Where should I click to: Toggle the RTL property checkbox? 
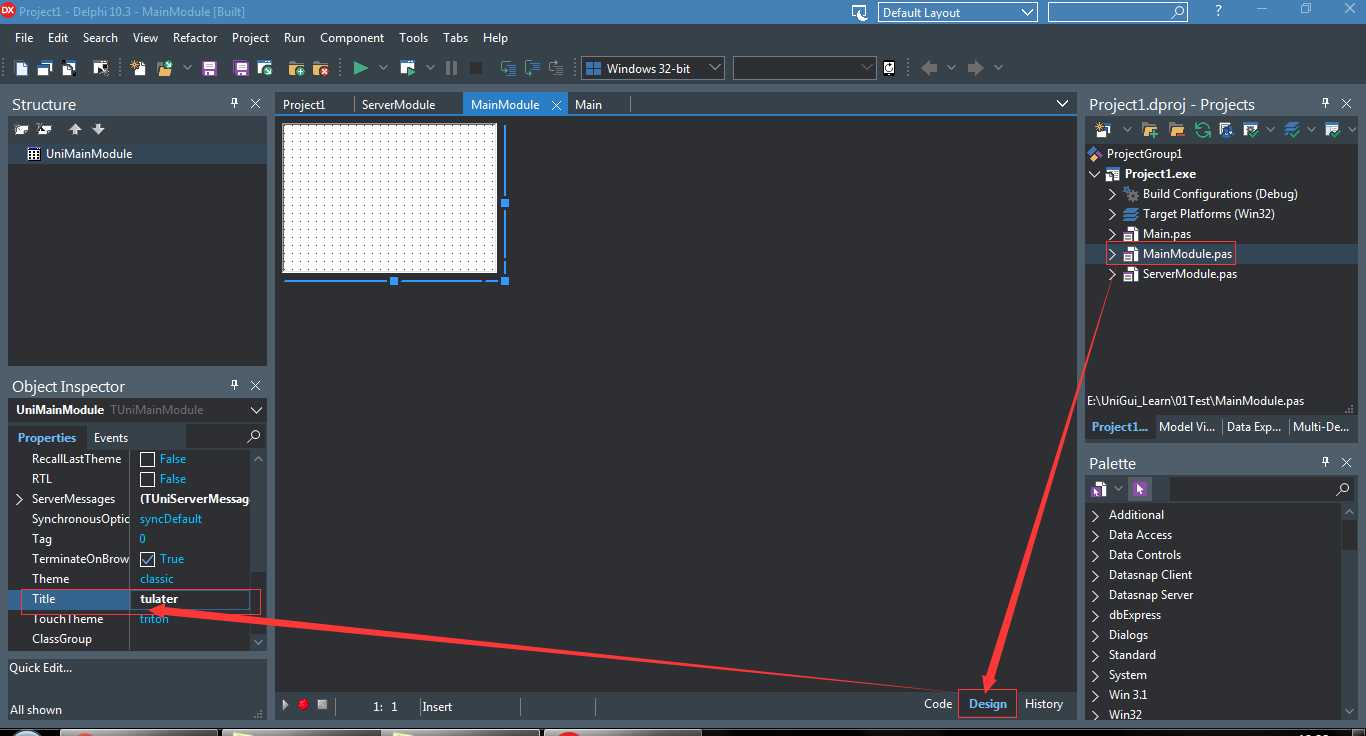147,479
